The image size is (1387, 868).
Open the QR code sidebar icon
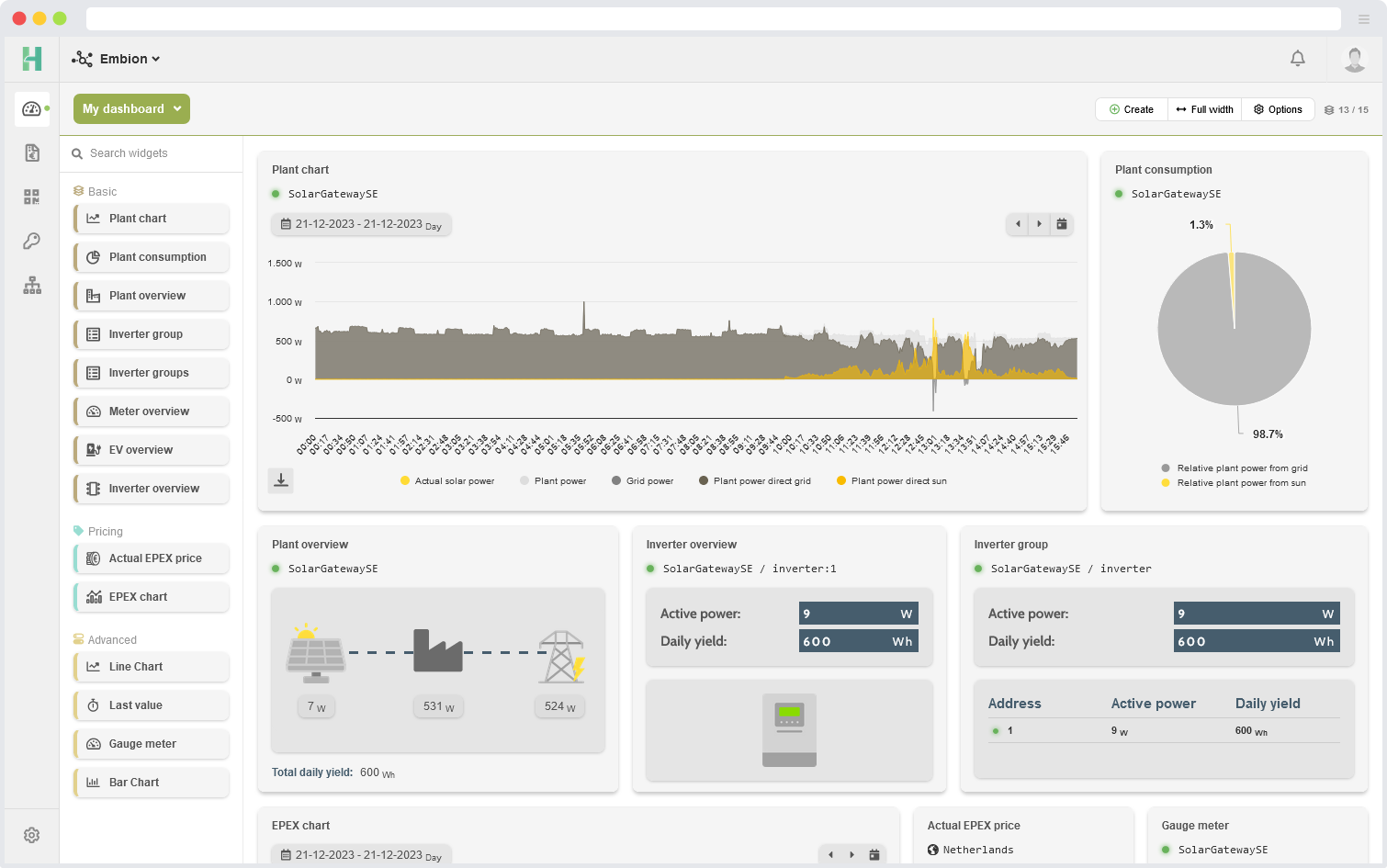(32, 197)
